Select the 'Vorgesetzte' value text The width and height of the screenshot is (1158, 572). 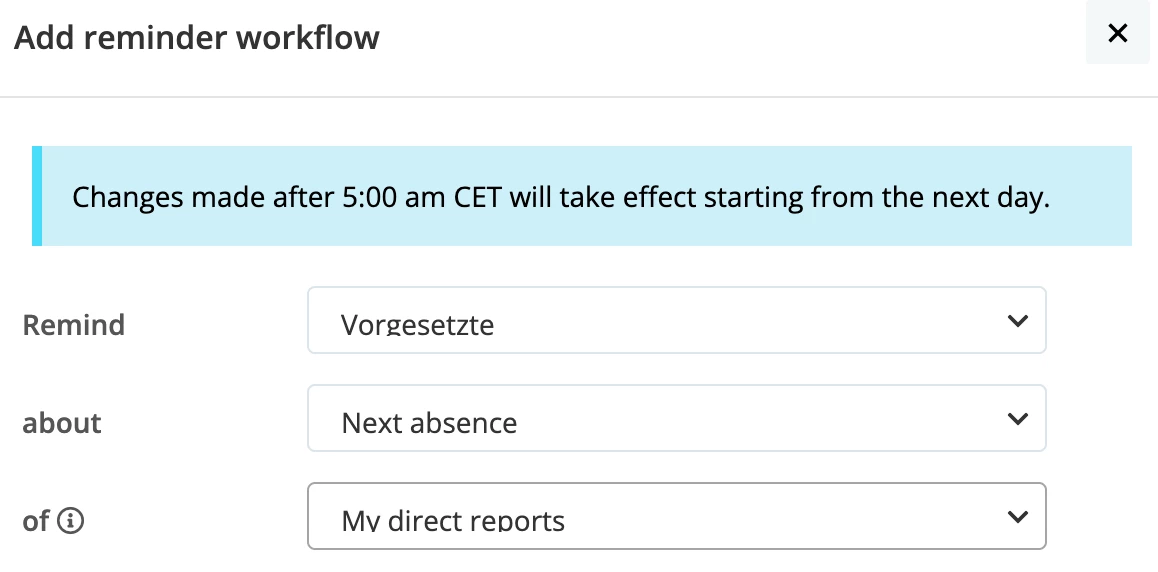[x=417, y=324]
